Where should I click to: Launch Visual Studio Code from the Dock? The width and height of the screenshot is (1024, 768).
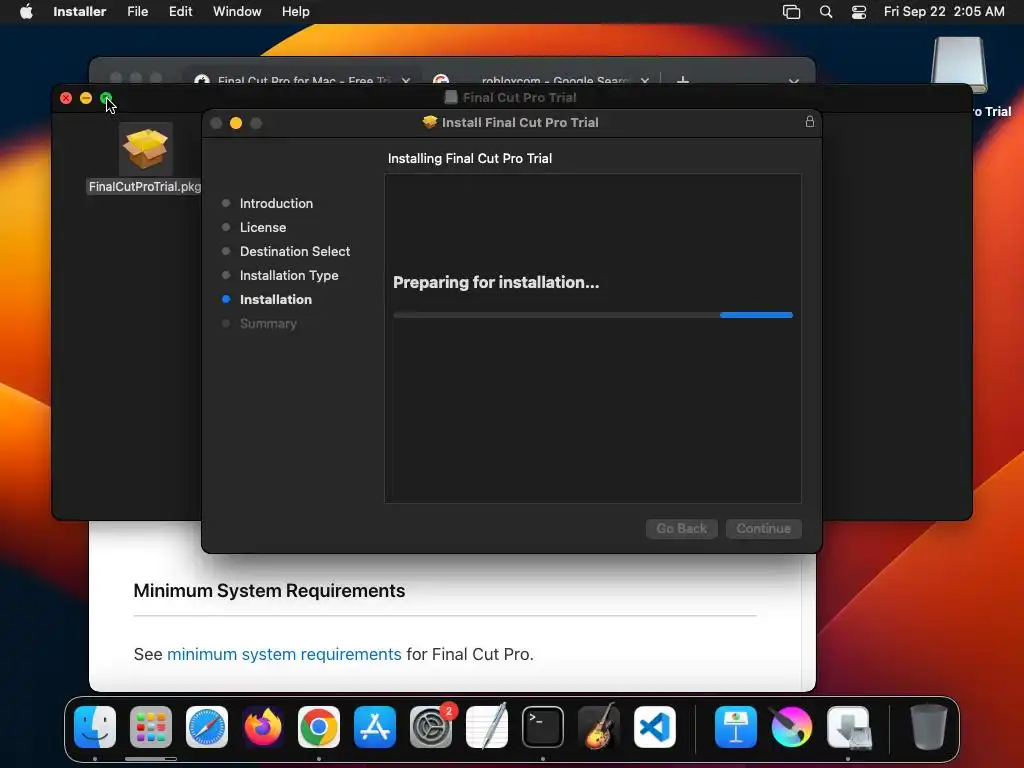tap(654, 727)
